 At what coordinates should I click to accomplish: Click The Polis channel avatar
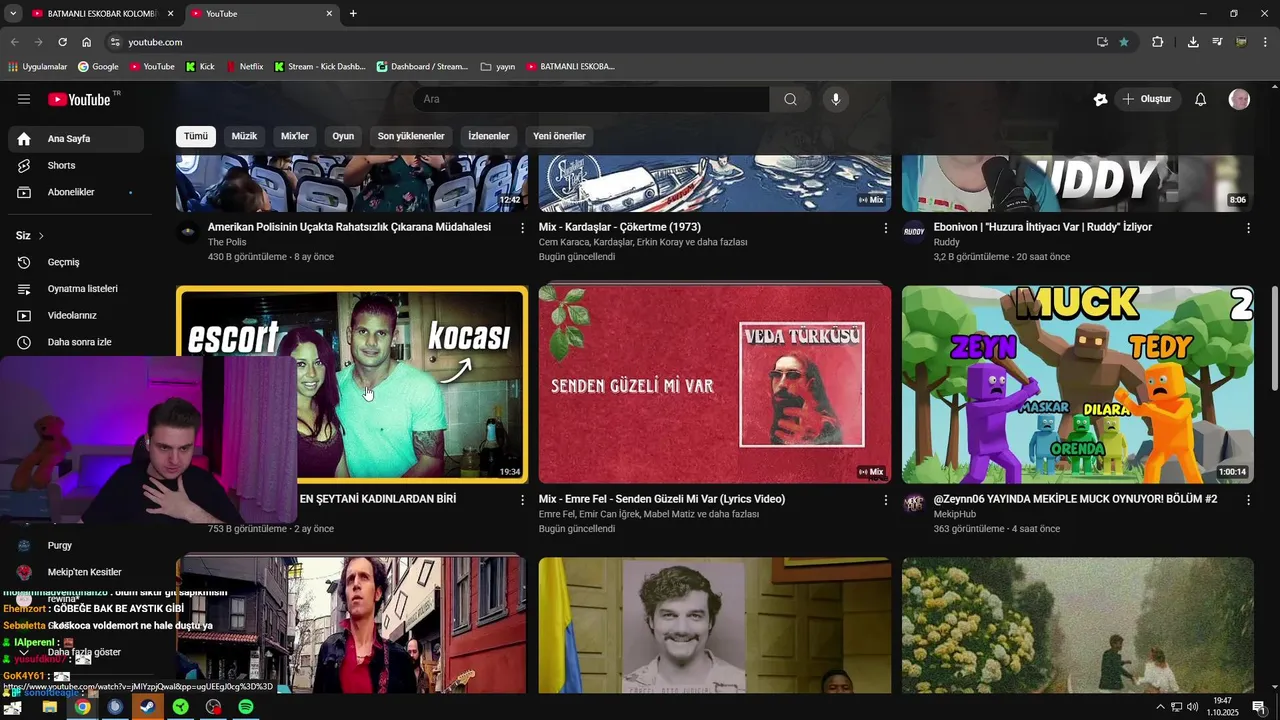(x=187, y=232)
